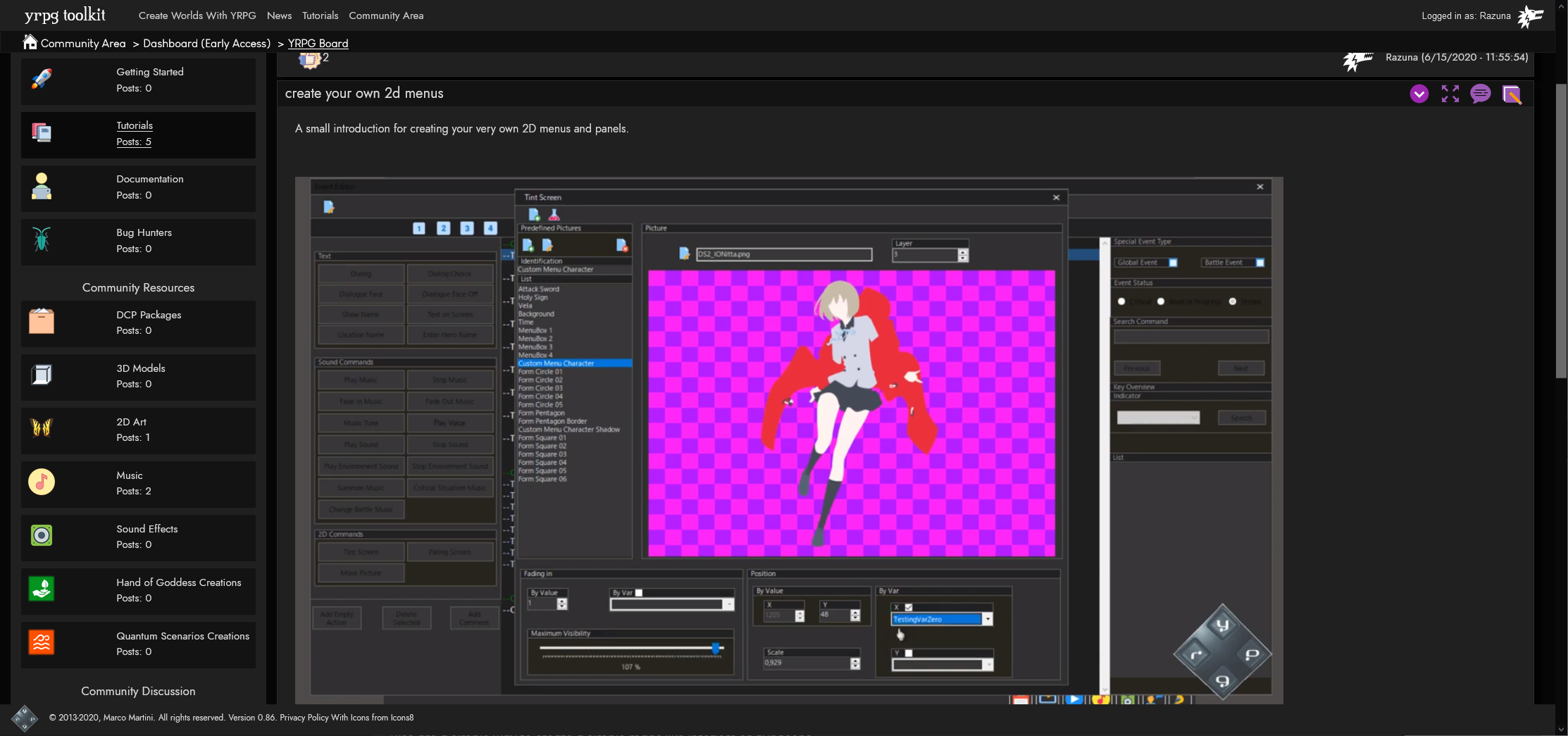Click the purple fullscreen expand arrows icon

tap(1450, 94)
